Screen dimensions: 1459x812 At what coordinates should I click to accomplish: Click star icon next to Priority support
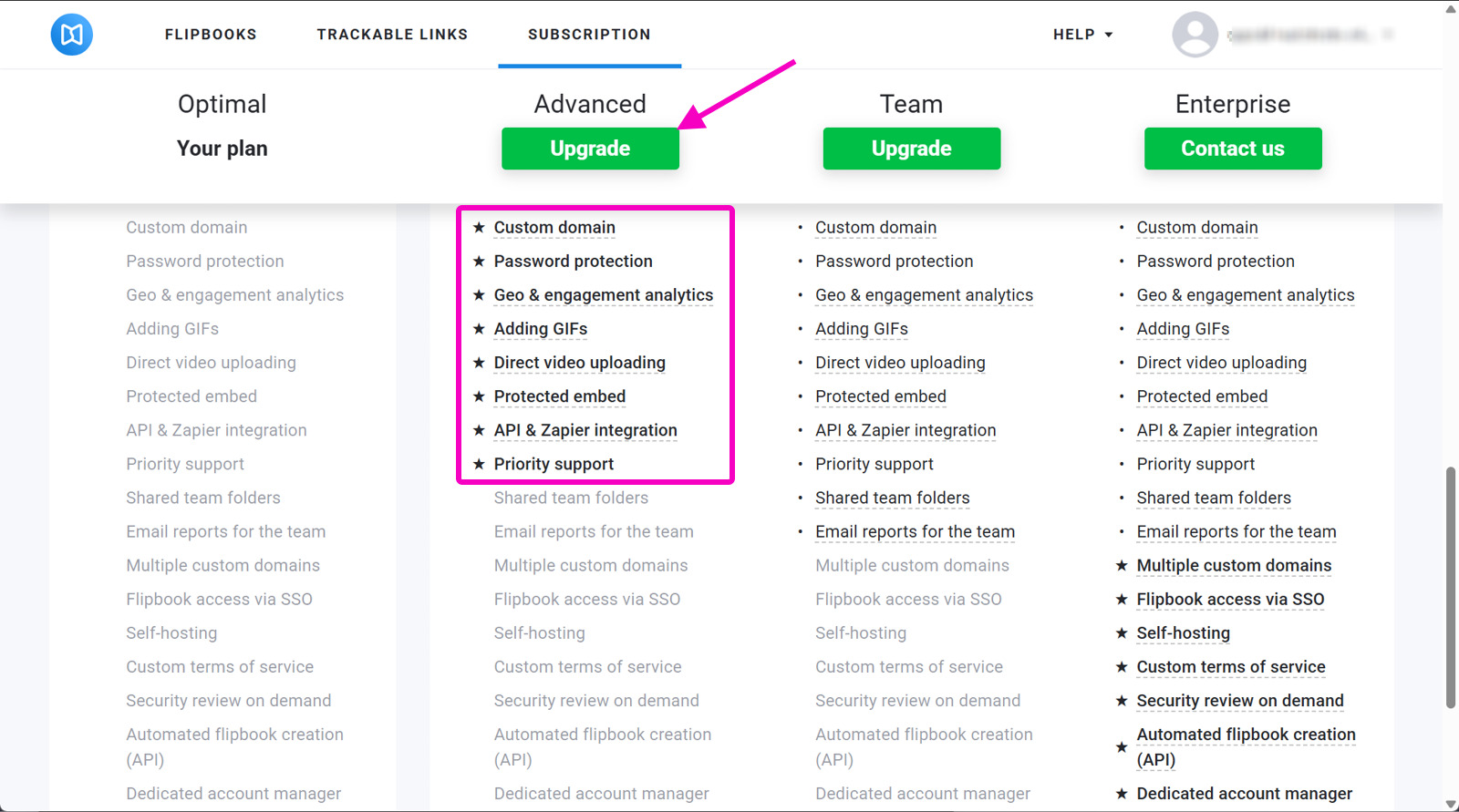479,464
